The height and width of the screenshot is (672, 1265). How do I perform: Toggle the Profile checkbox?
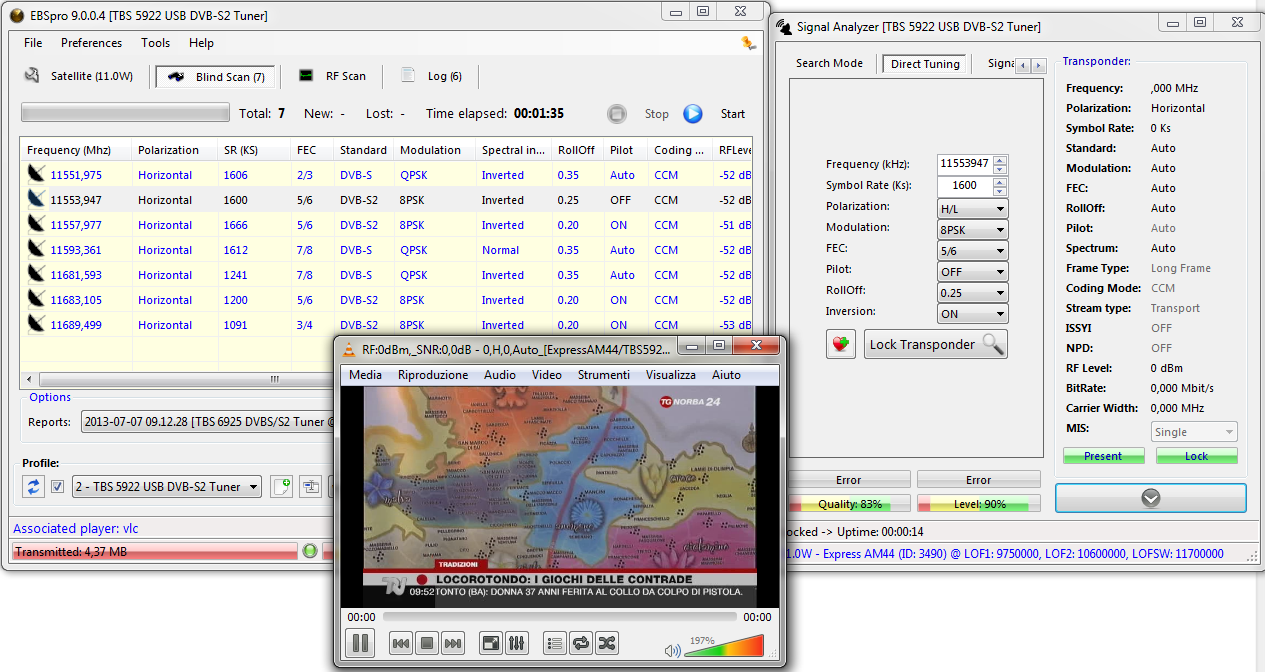[58, 487]
